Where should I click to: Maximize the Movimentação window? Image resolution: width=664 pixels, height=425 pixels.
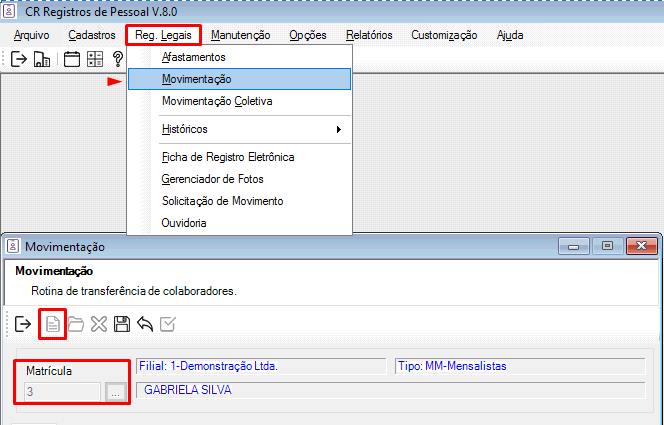point(608,246)
